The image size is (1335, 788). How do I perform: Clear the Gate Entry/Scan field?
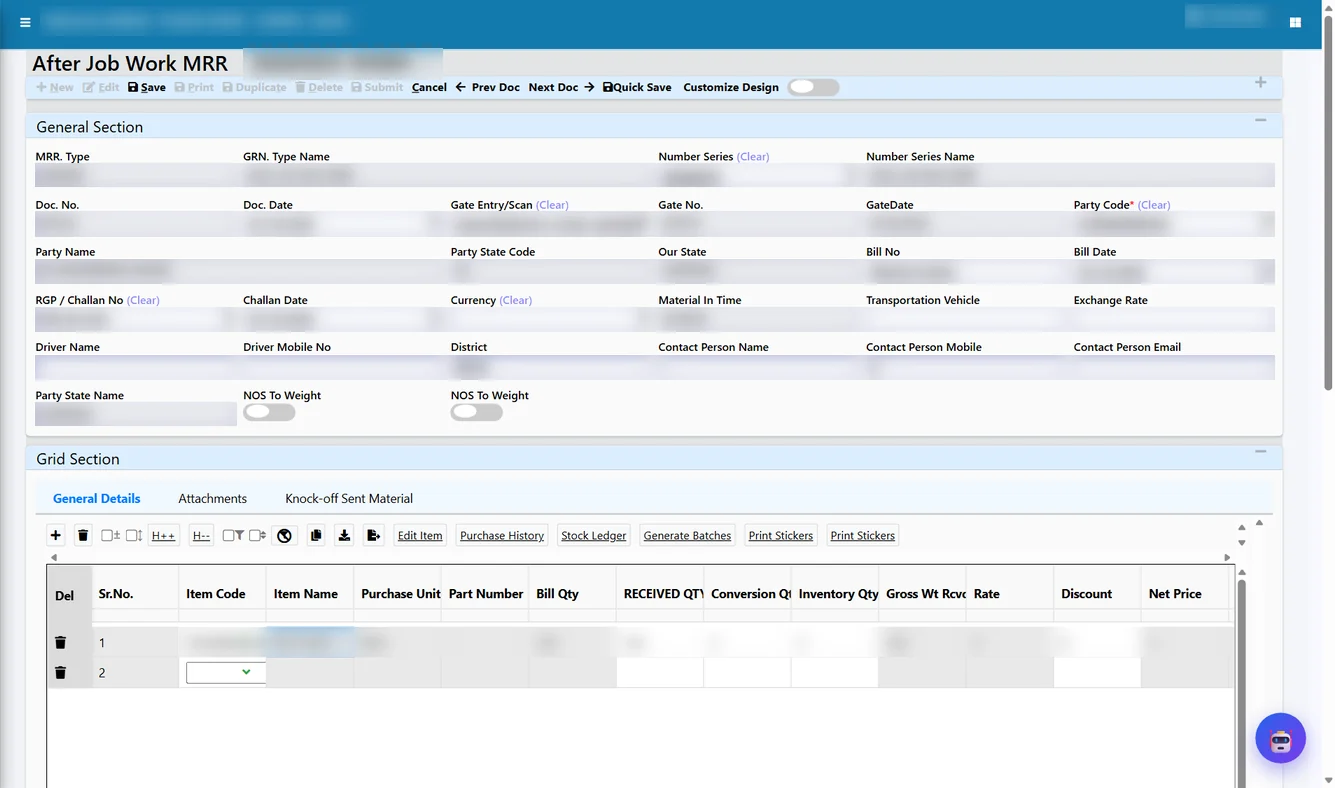552,204
